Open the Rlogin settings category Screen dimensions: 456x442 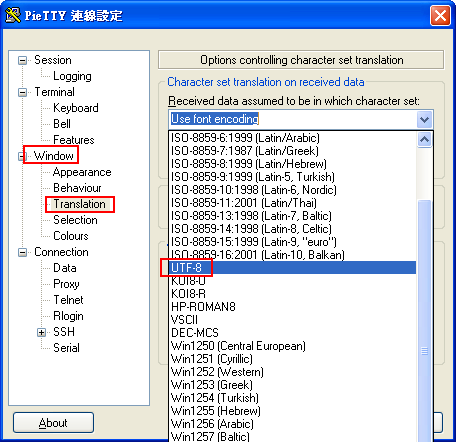pyautogui.click(x=68, y=316)
